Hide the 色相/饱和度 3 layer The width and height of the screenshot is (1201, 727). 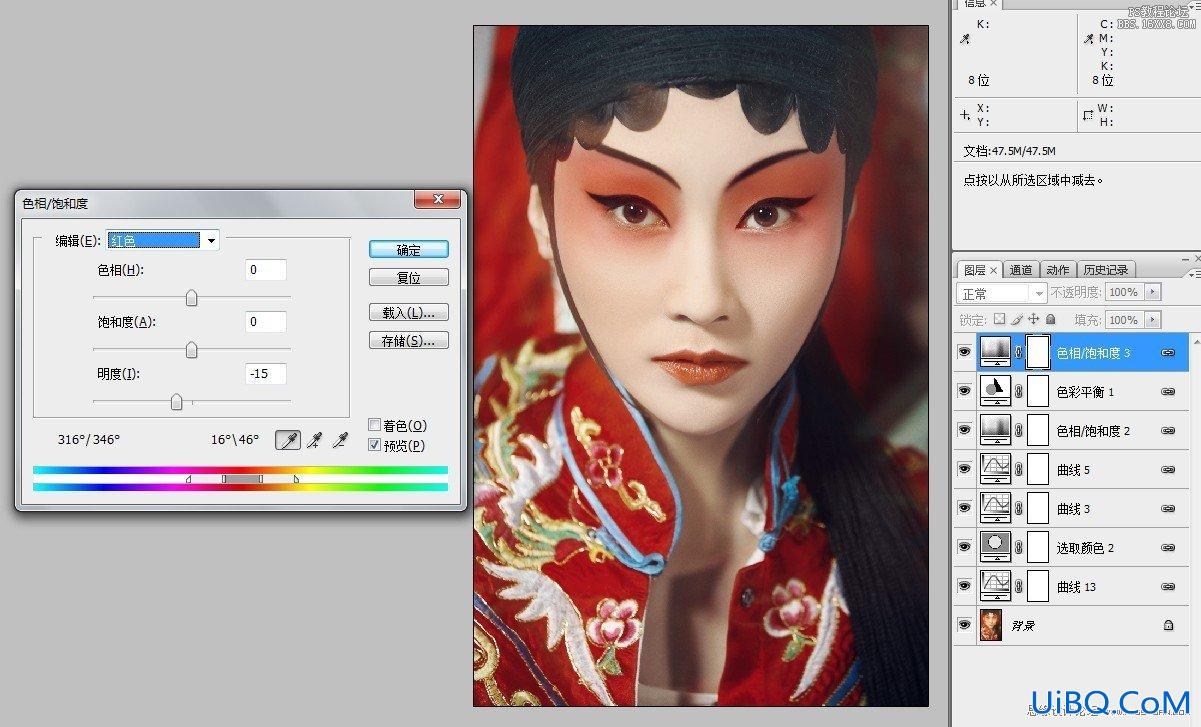pos(964,352)
